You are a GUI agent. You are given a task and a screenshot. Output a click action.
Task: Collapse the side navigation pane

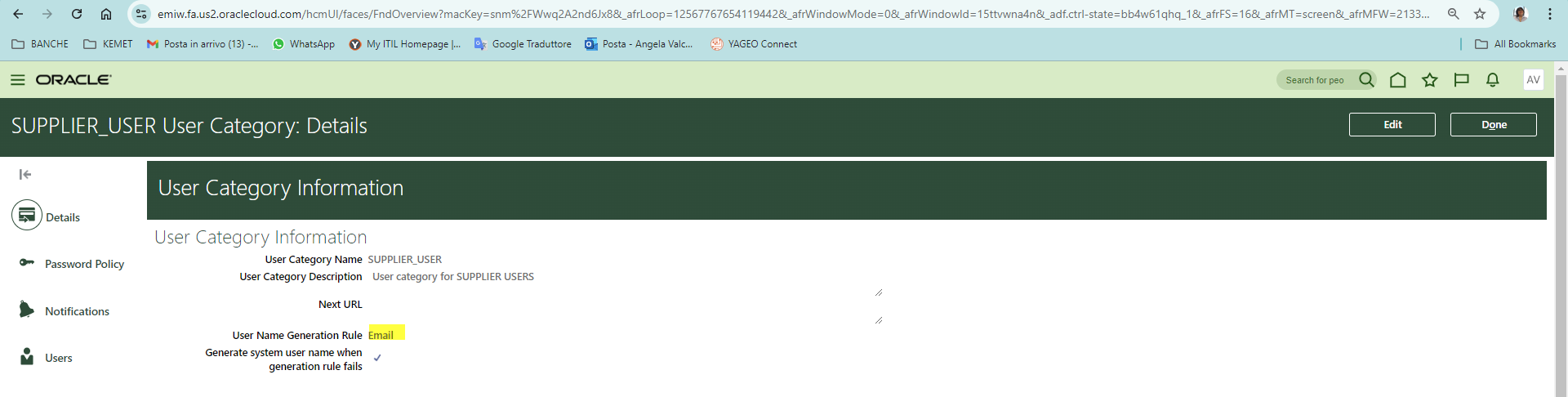pyautogui.click(x=25, y=174)
